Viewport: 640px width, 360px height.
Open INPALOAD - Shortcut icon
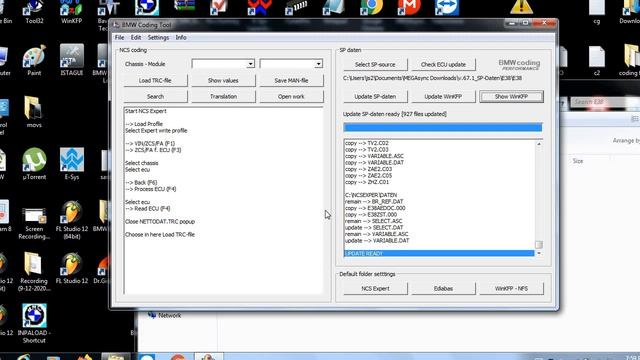[x=34, y=324]
